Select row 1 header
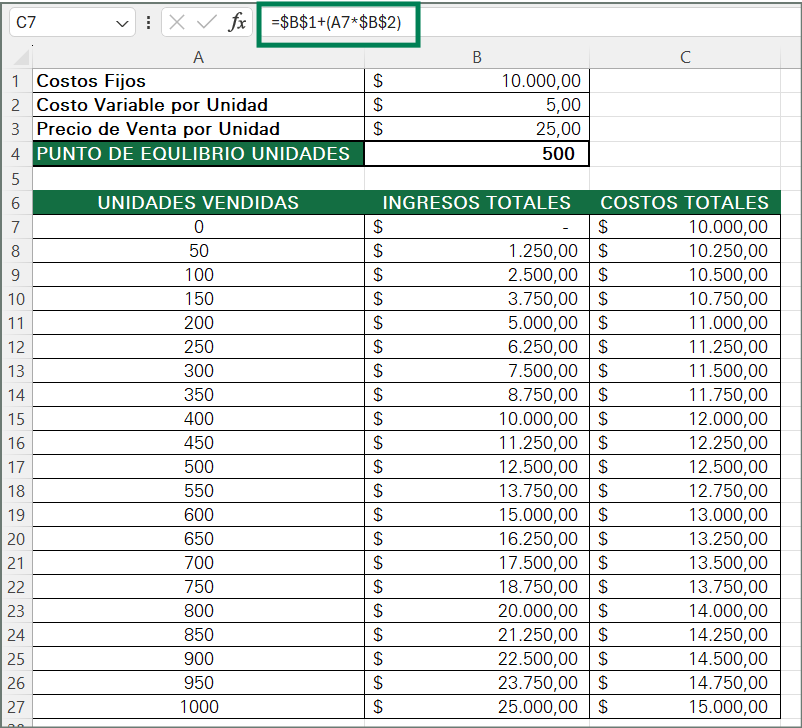This screenshot has width=802, height=728. click(16, 81)
